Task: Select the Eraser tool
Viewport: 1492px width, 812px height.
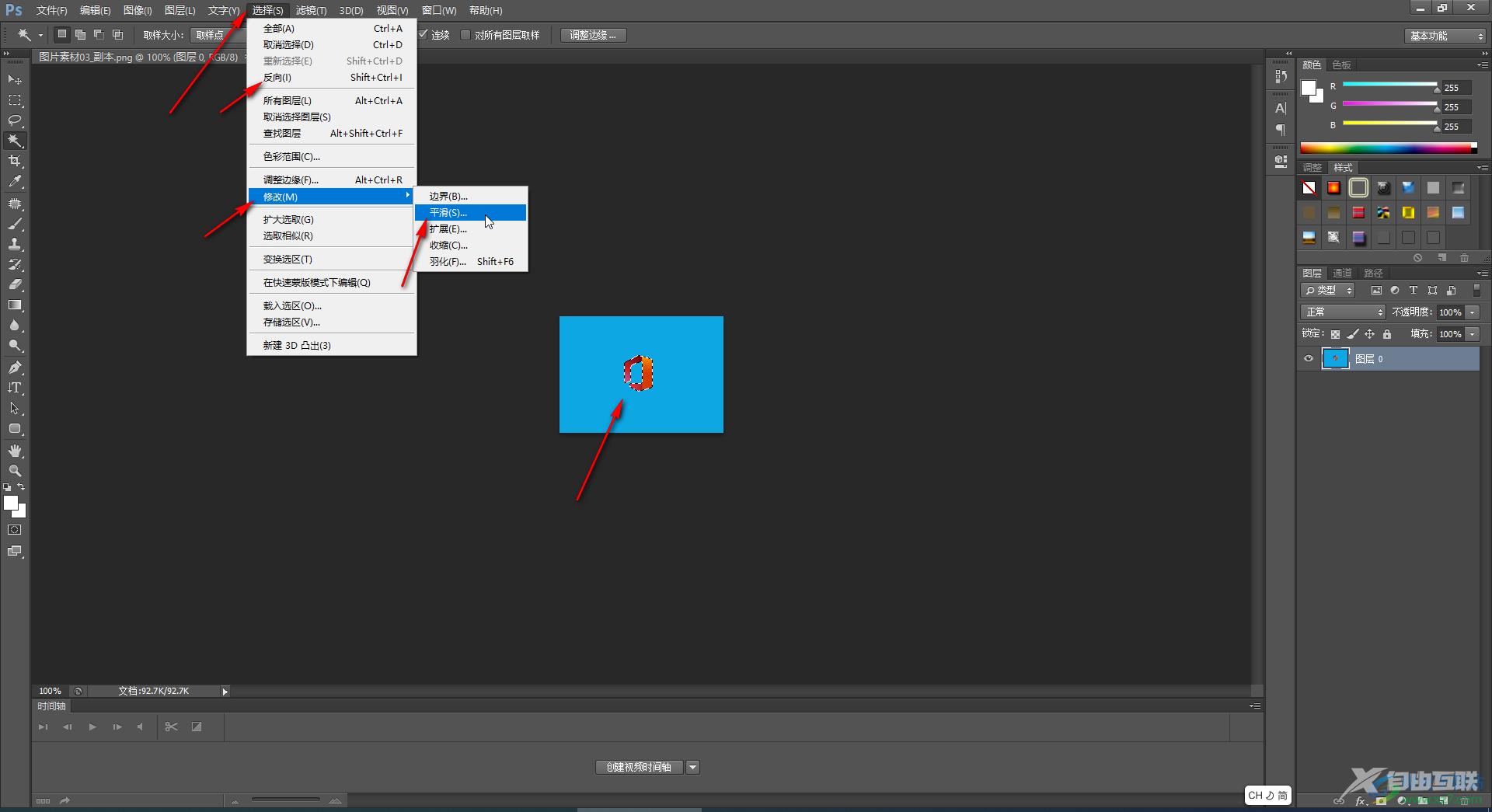Action: coord(15,284)
